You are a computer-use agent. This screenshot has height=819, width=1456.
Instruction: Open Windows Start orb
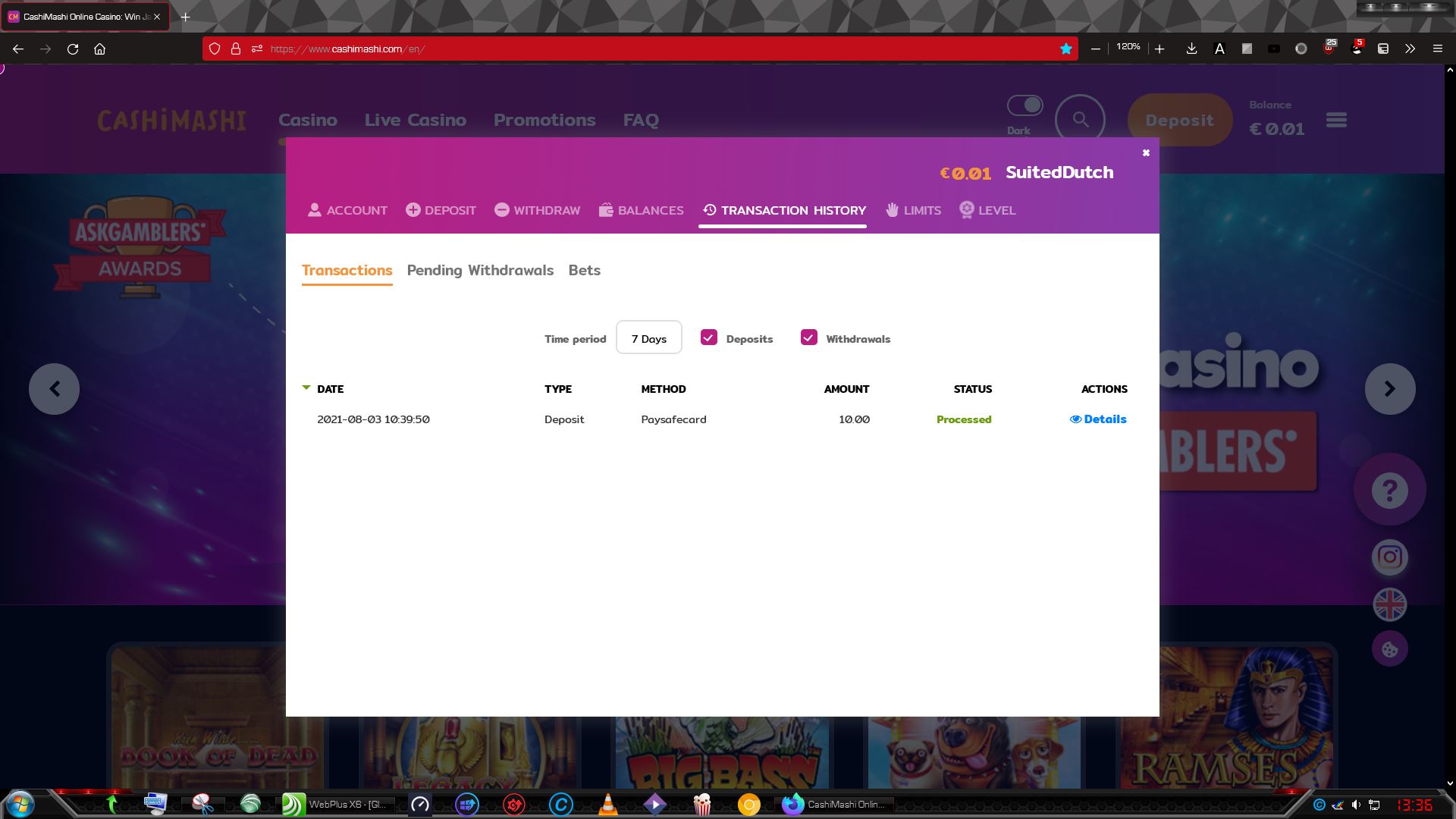pos(20,804)
